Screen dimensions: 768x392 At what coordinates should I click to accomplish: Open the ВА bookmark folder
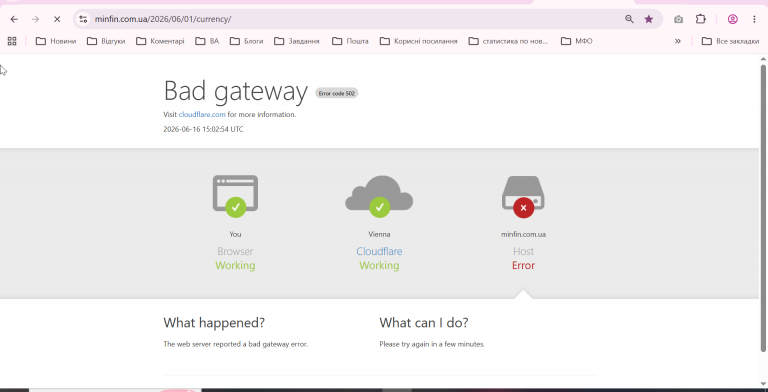pos(207,41)
